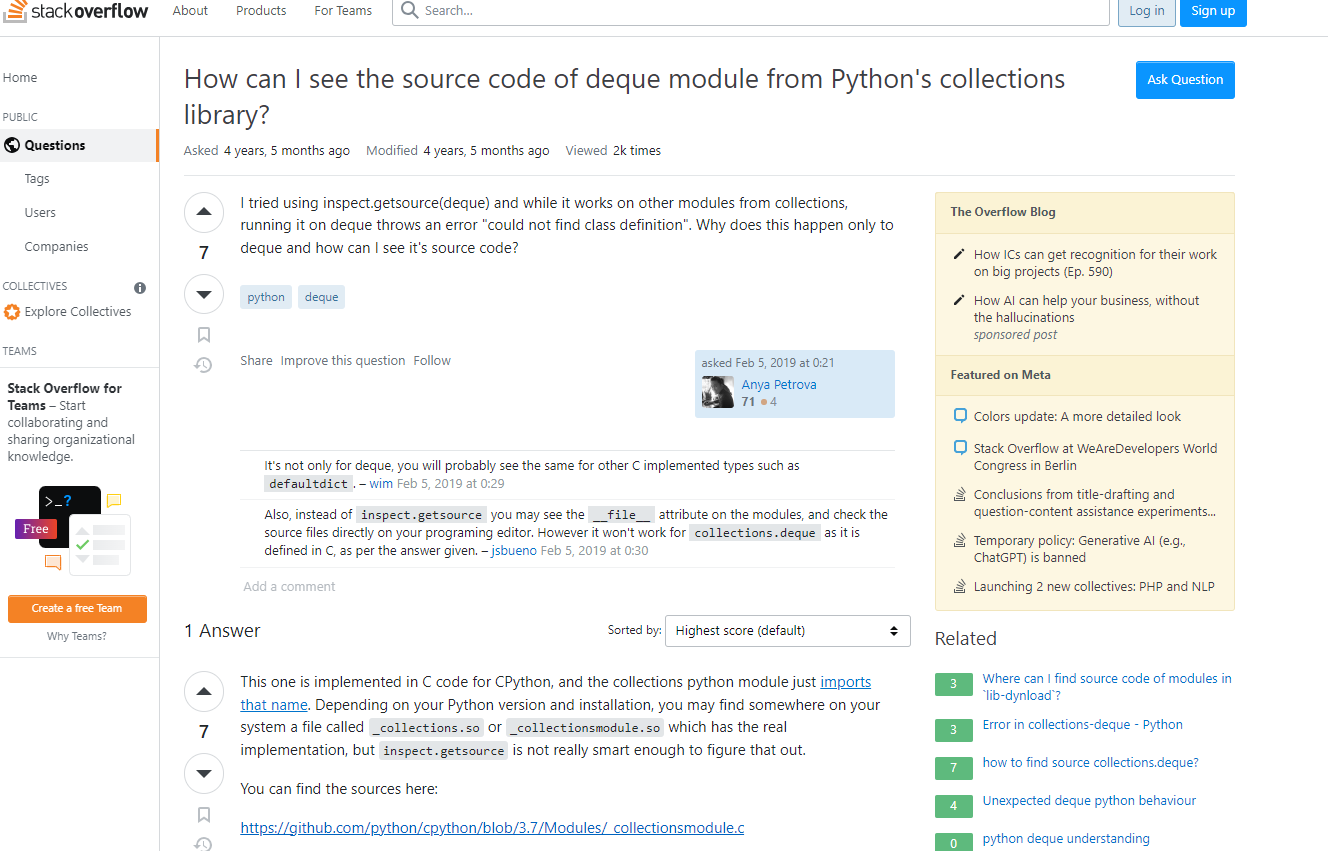The width and height of the screenshot is (1328, 851).
Task: Follow this question
Action: click(432, 361)
